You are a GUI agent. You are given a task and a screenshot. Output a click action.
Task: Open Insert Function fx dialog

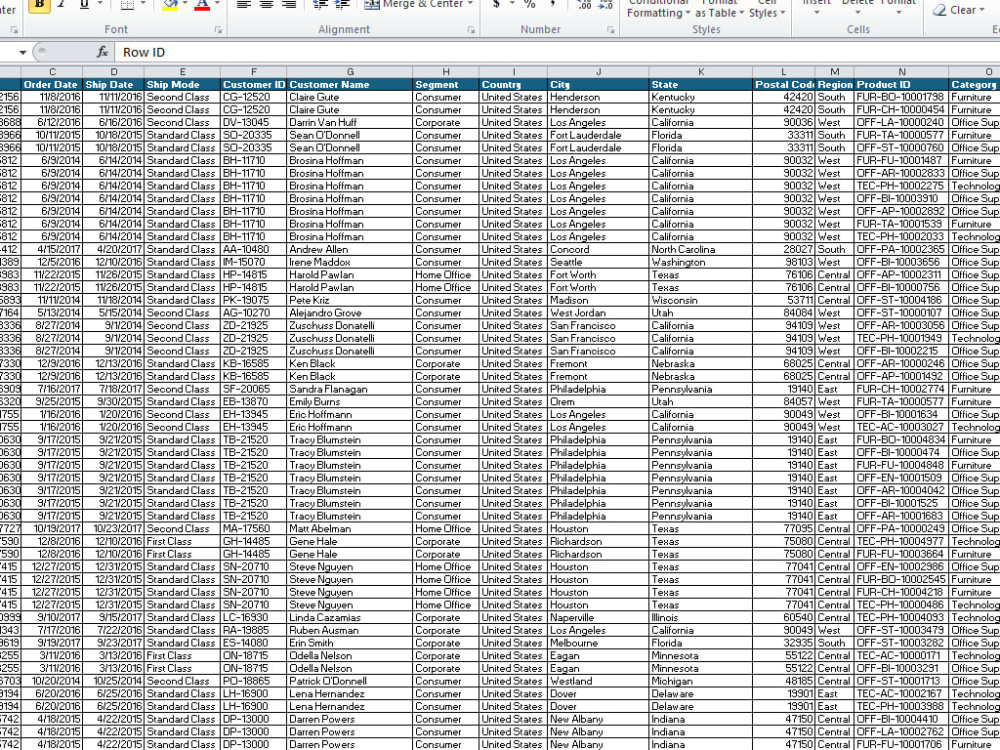103,52
